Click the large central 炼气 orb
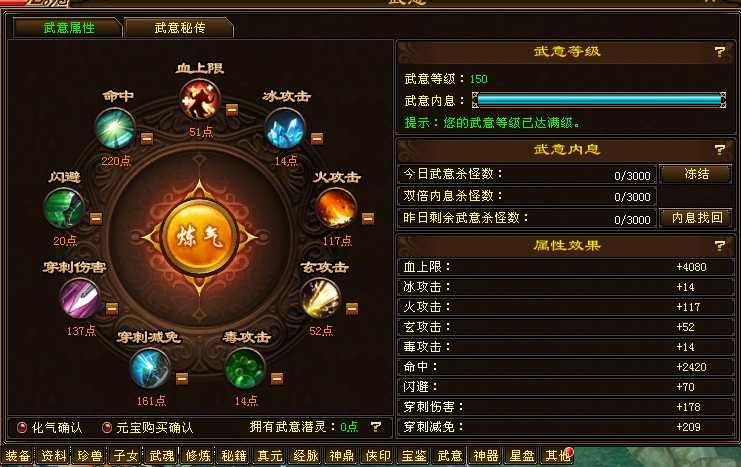Screen dimensions: 741x467 199,237
